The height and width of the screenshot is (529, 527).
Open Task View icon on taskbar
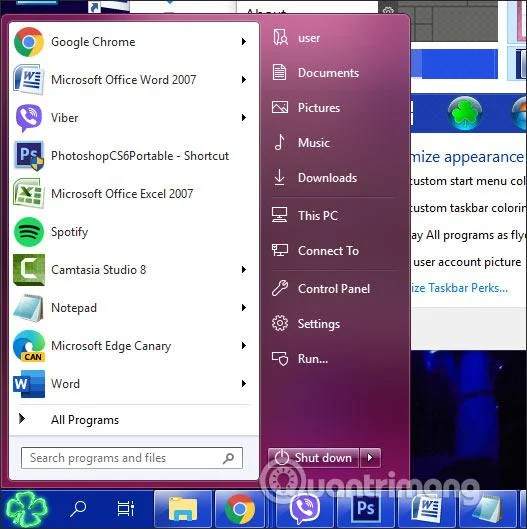point(126,509)
